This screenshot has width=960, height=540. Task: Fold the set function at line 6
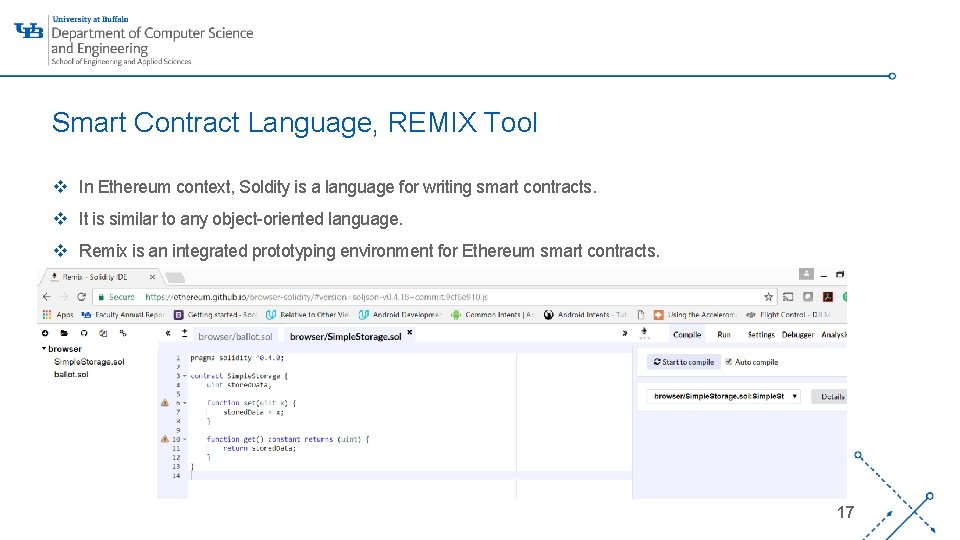[185, 403]
